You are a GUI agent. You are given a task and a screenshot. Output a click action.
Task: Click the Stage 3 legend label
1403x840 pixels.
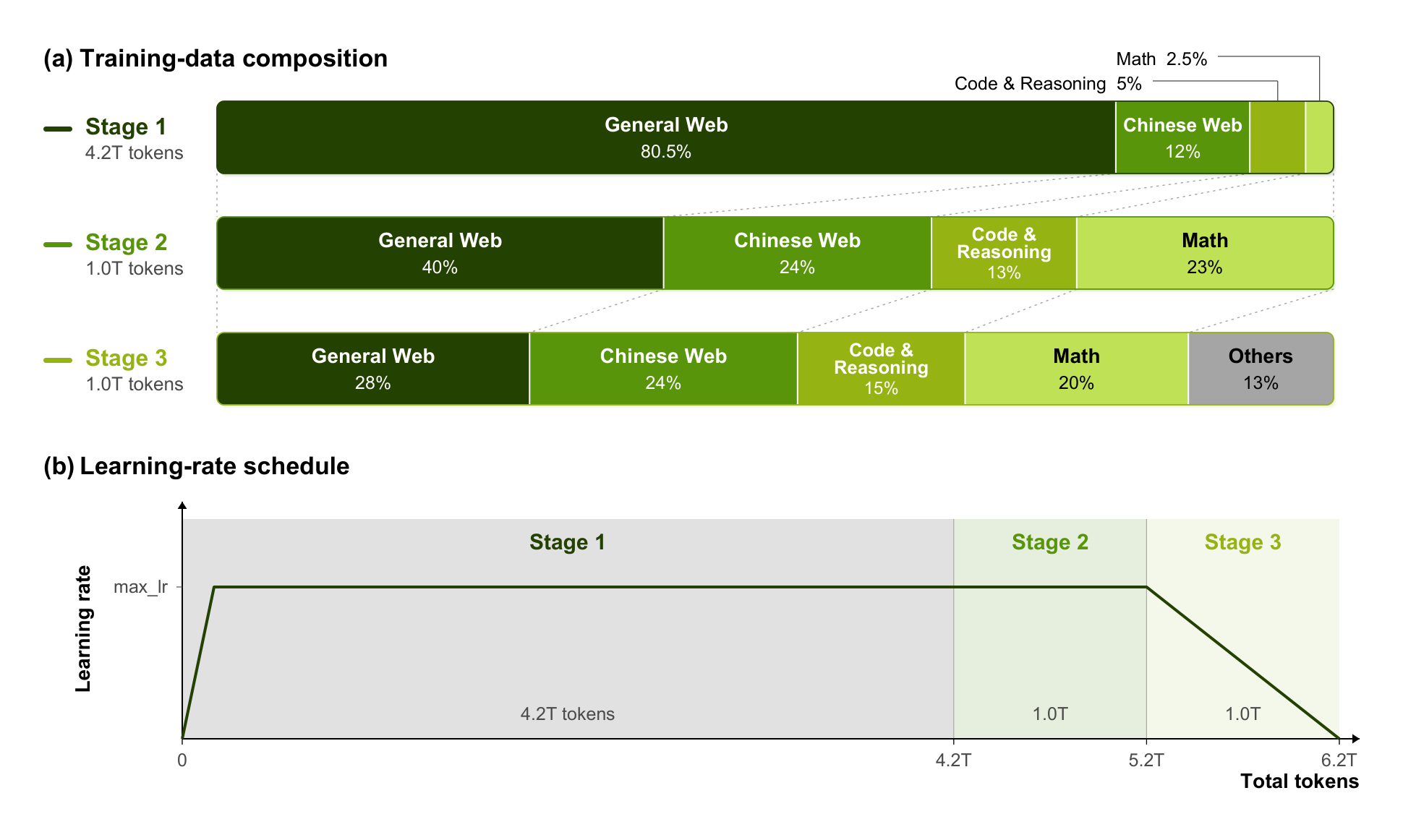point(126,358)
